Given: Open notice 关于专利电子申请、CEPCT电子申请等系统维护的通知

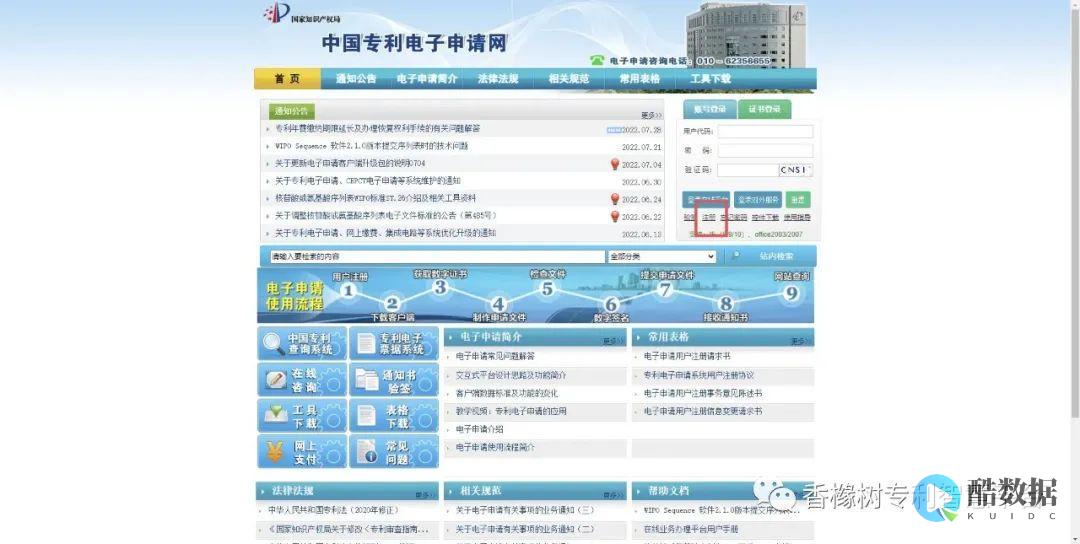Looking at the screenshot, I should (x=368, y=181).
